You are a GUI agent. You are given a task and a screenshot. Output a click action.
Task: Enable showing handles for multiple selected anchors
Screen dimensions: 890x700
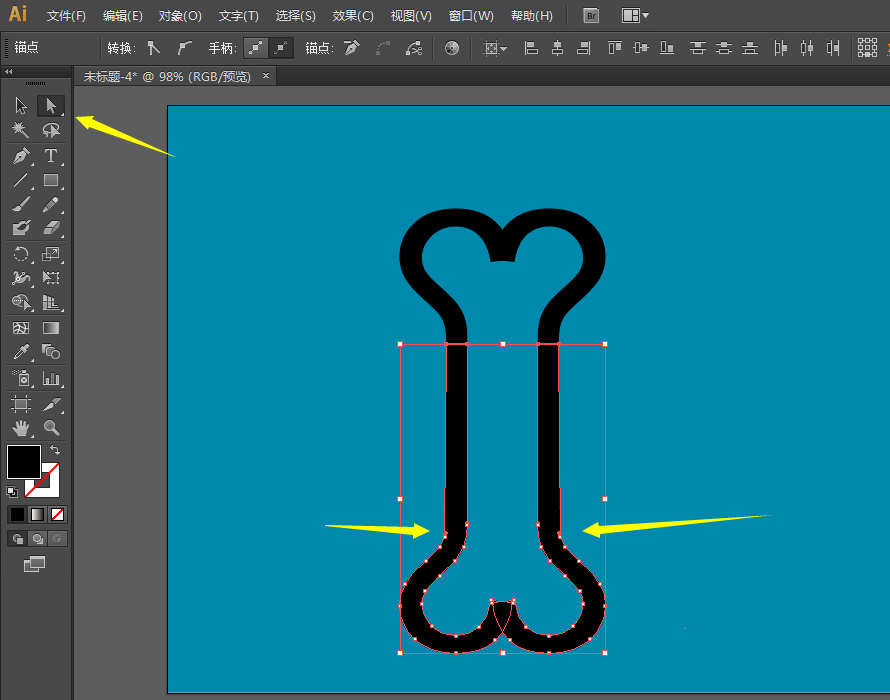pyautogui.click(x=258, y=47)
